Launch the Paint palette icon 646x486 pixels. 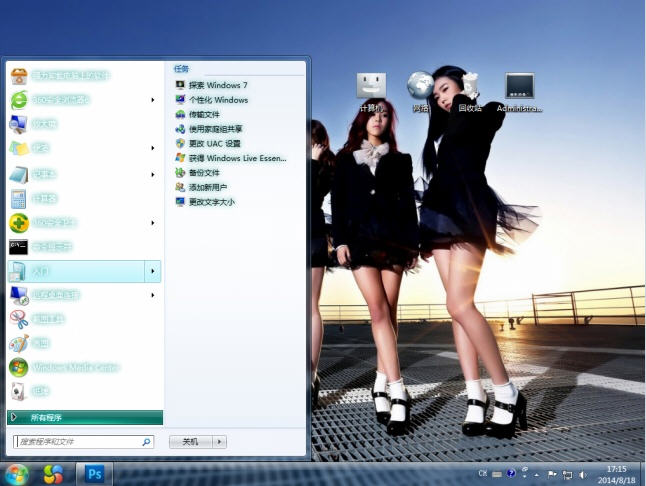point(19,344)
